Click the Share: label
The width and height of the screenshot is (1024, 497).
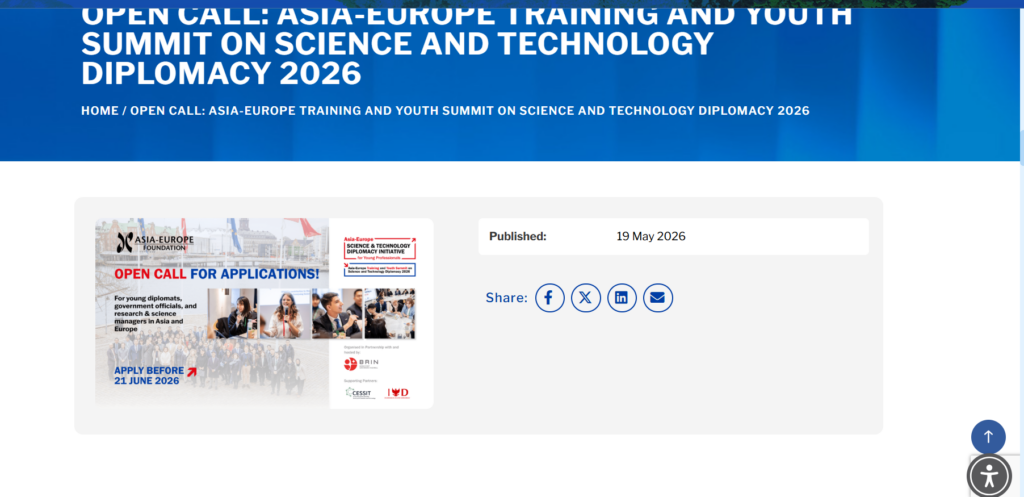point(506,298)
